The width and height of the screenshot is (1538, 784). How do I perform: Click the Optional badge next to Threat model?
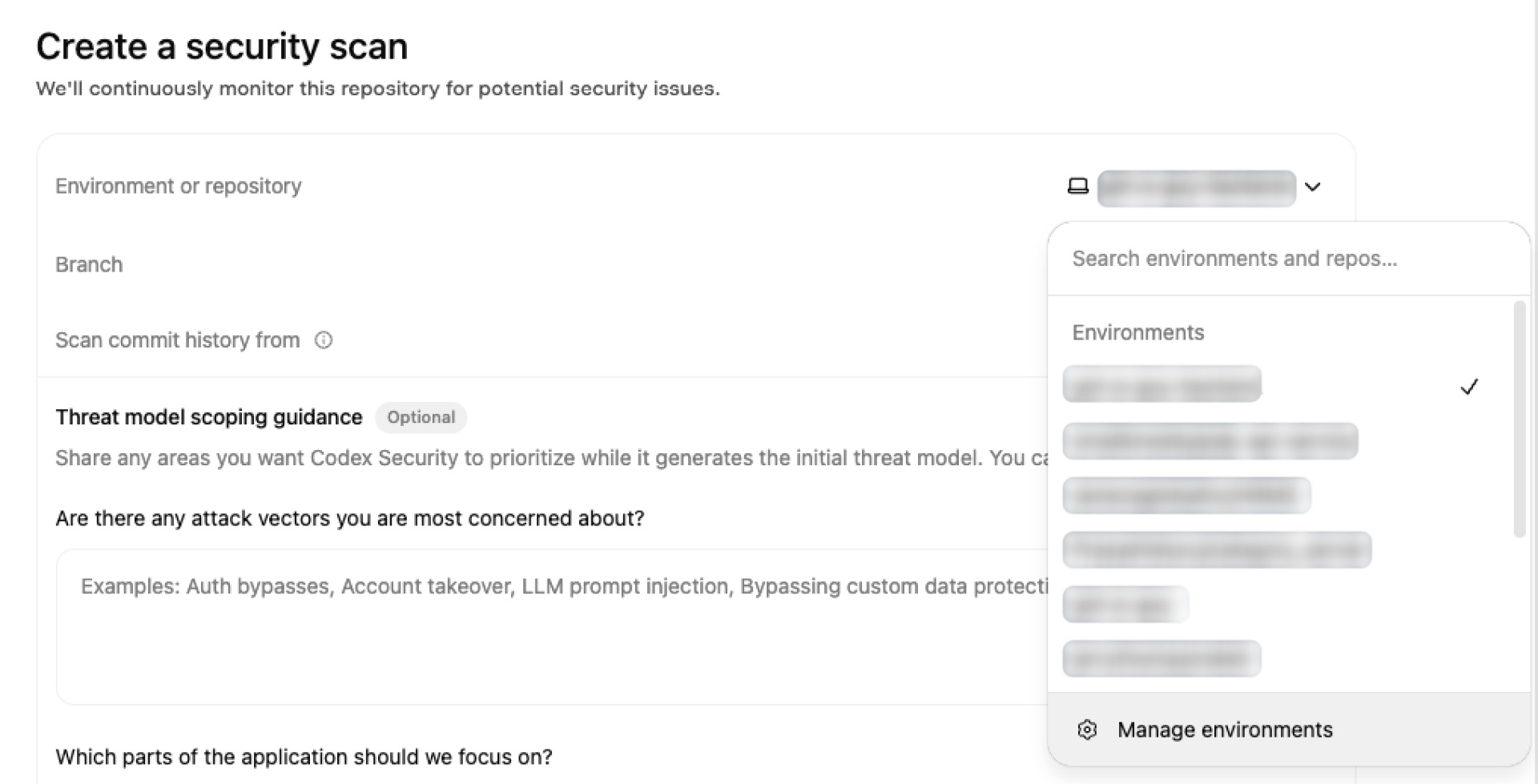[x=421, y=417]
